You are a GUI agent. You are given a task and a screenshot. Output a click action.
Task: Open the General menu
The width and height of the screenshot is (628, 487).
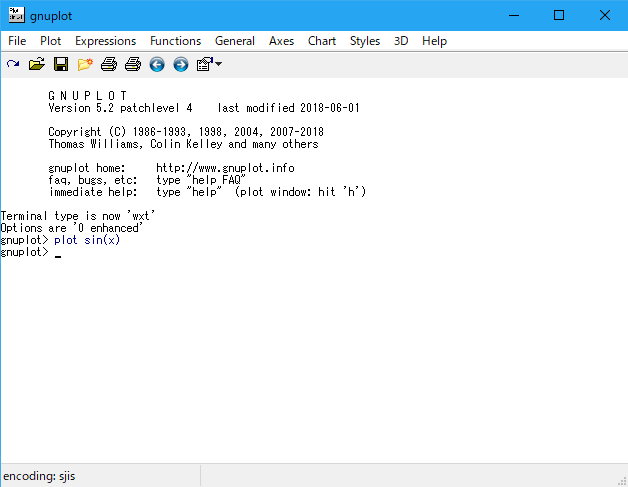click(x=235, y=41)
